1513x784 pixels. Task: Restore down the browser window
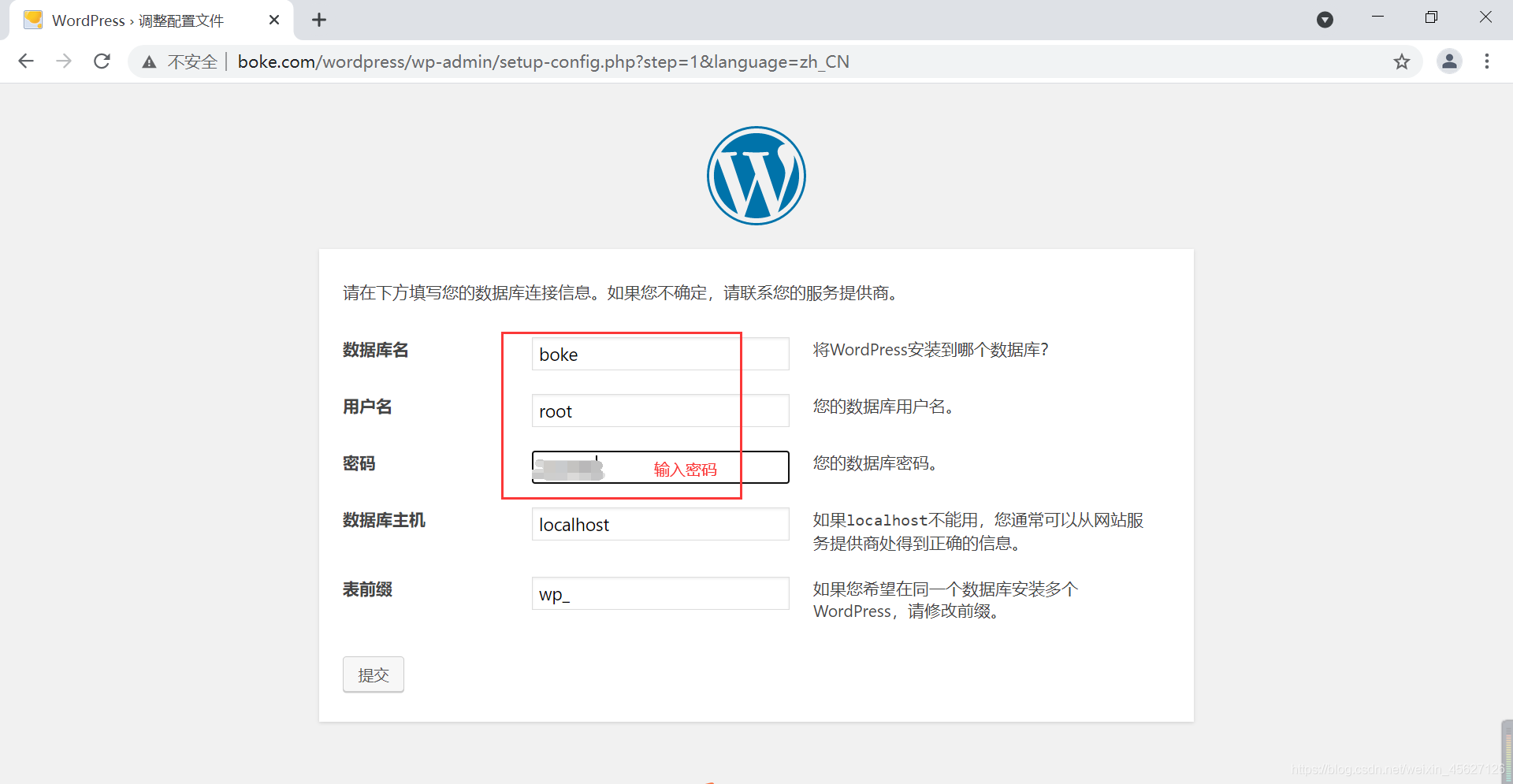click(x=1431, y=17)
